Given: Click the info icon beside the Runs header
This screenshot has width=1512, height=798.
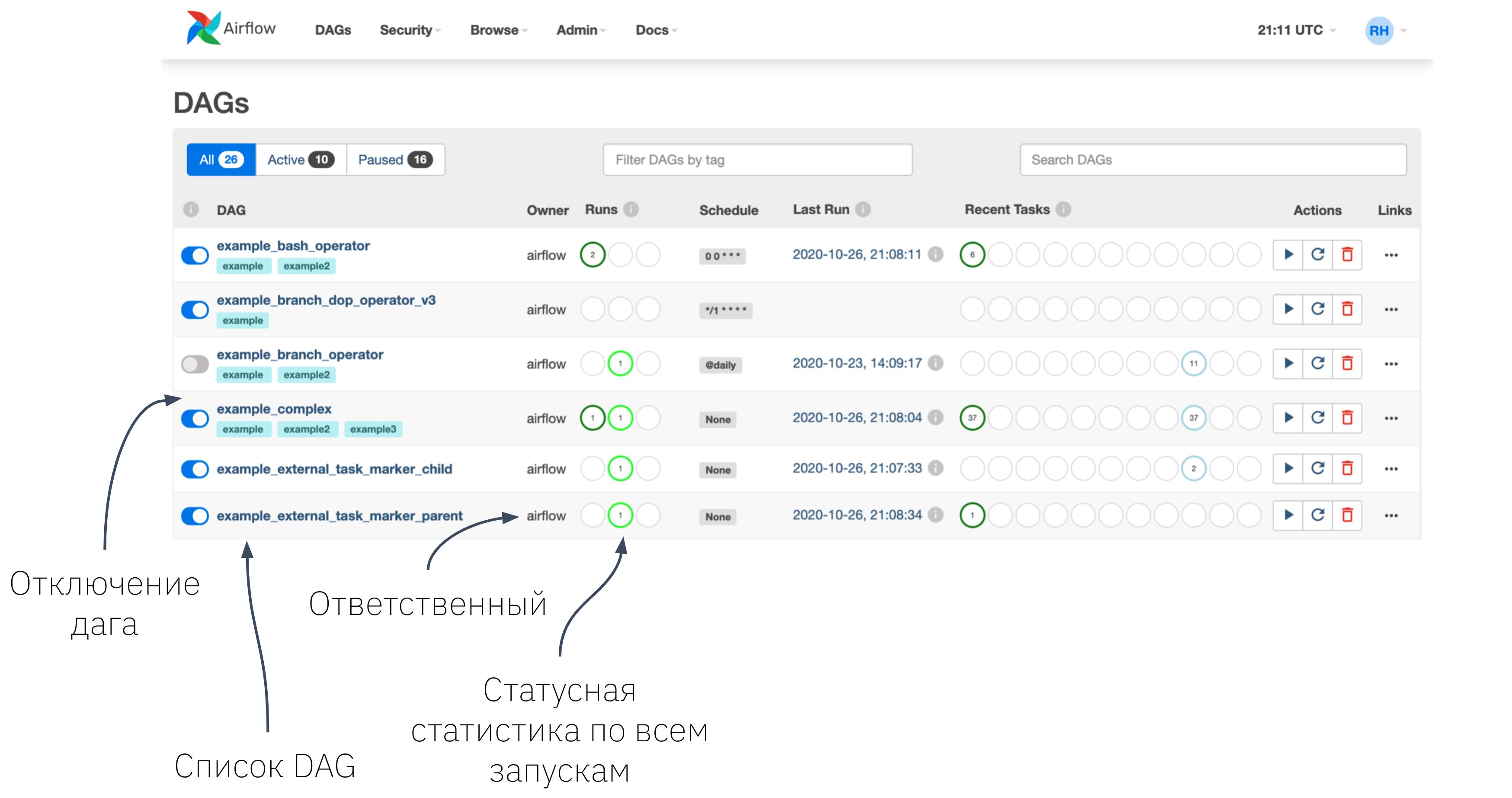Looking at the screenshot, I should pyautogui.click(x=631, y=209).
